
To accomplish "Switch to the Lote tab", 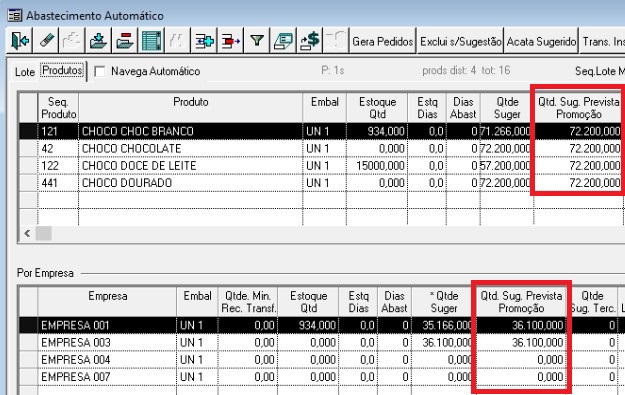I will tap(25, 72).
